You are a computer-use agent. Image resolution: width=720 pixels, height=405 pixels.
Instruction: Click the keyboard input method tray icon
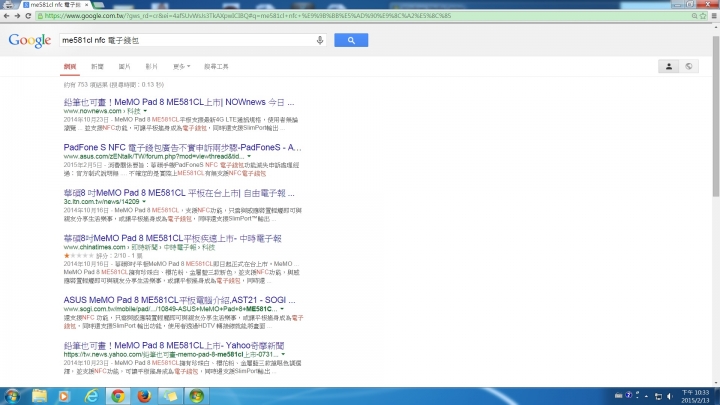[x=619, y=395]
